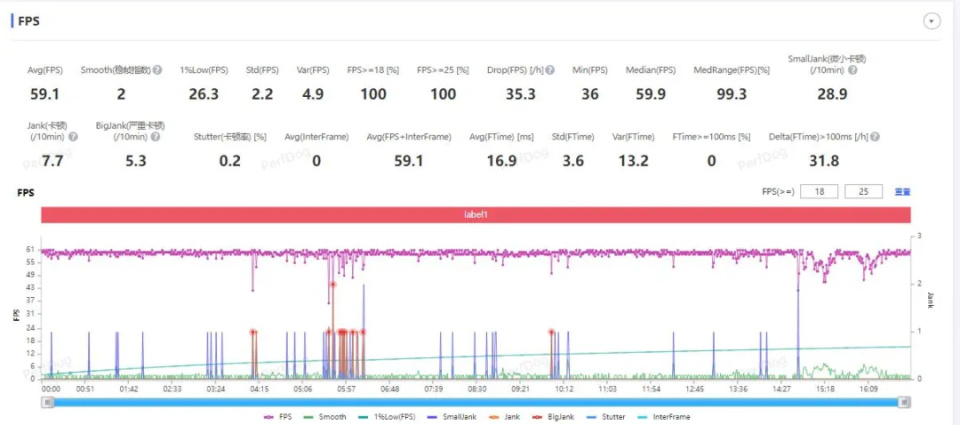Click the left handle of time range slider
Screen dimensions: 960x425
click(x=47, y=402)
